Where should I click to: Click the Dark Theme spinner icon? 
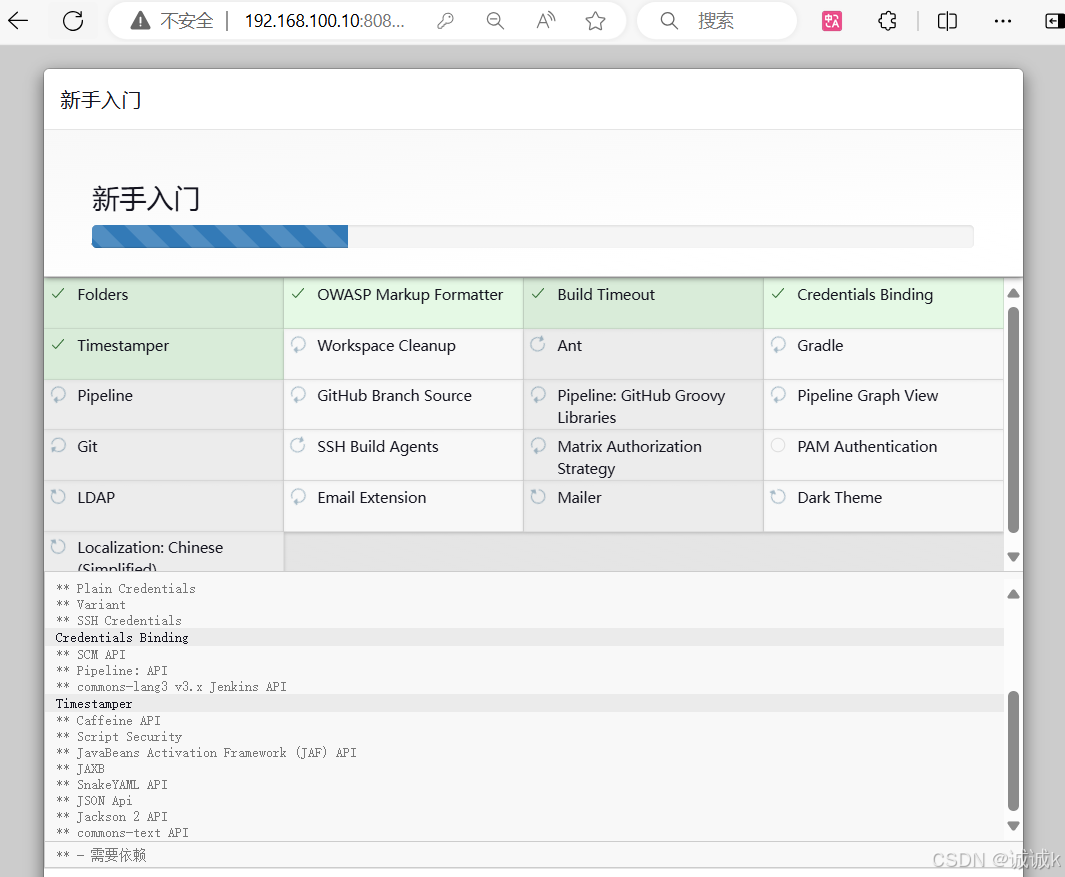(x=778, y=497)
